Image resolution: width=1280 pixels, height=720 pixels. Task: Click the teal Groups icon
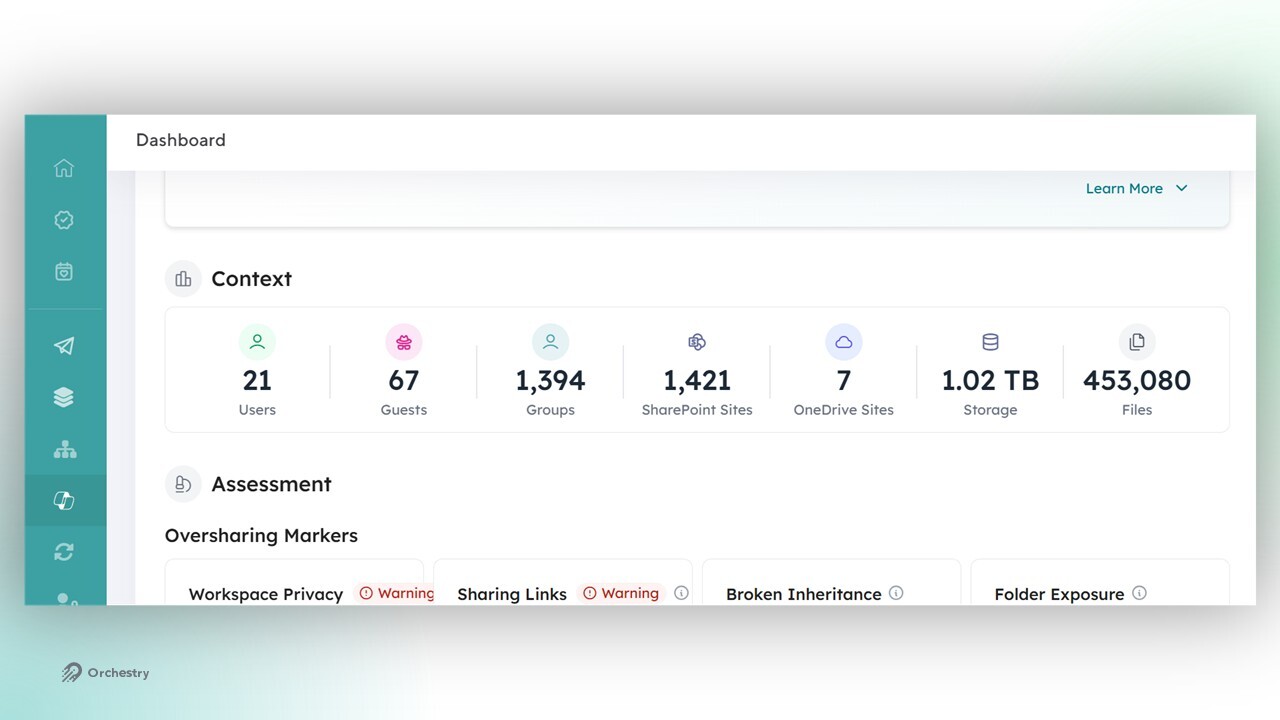click(x=550, y=342)
